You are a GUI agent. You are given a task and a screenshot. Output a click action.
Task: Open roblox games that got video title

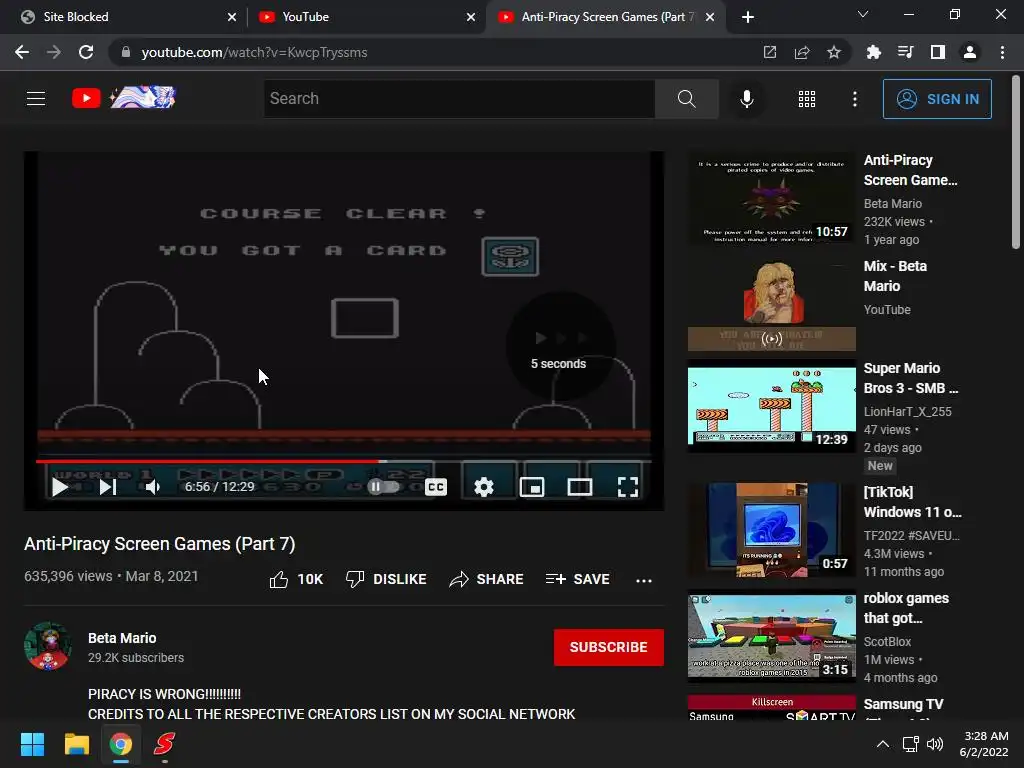click(x=906, y=608)
